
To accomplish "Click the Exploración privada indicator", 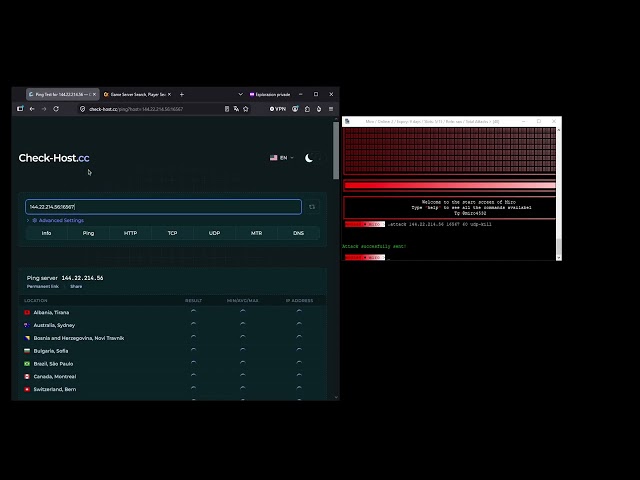I will [270, 94].
